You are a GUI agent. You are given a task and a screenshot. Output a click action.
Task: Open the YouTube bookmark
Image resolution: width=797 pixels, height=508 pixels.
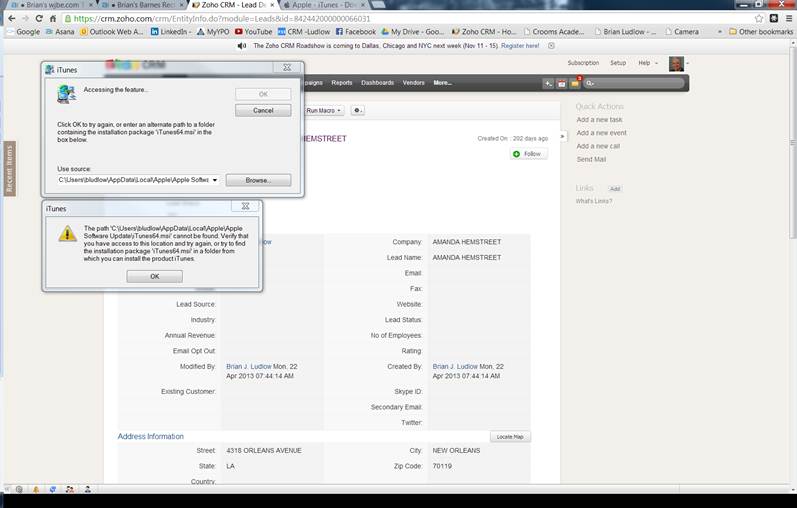click(254, 32)
